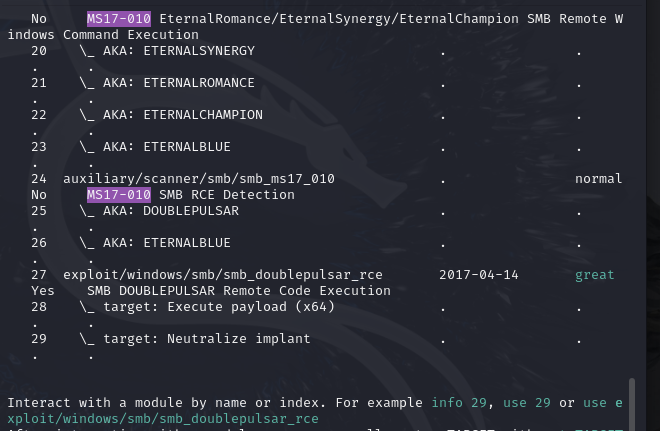Image resolution: width=660 pixels, height=431 pixels.
Task: Click the 'normal' rank text
Action: 598,178
